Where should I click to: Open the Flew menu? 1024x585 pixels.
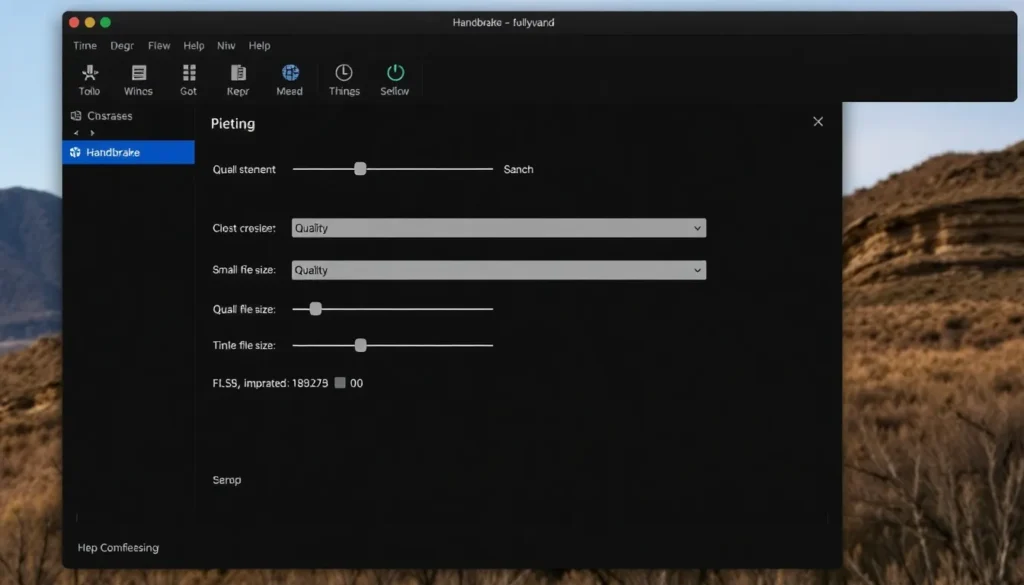159,46
